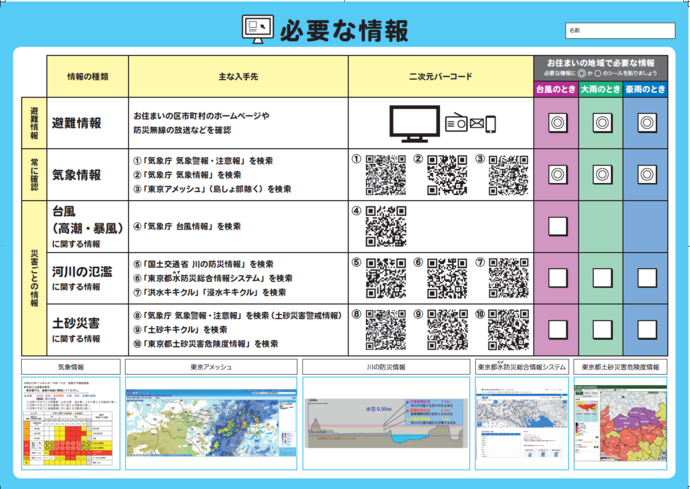Select the 豪雨のとき column header
Image resolution: width=690 pixels, height=489 pixels.
coord(645,89)
